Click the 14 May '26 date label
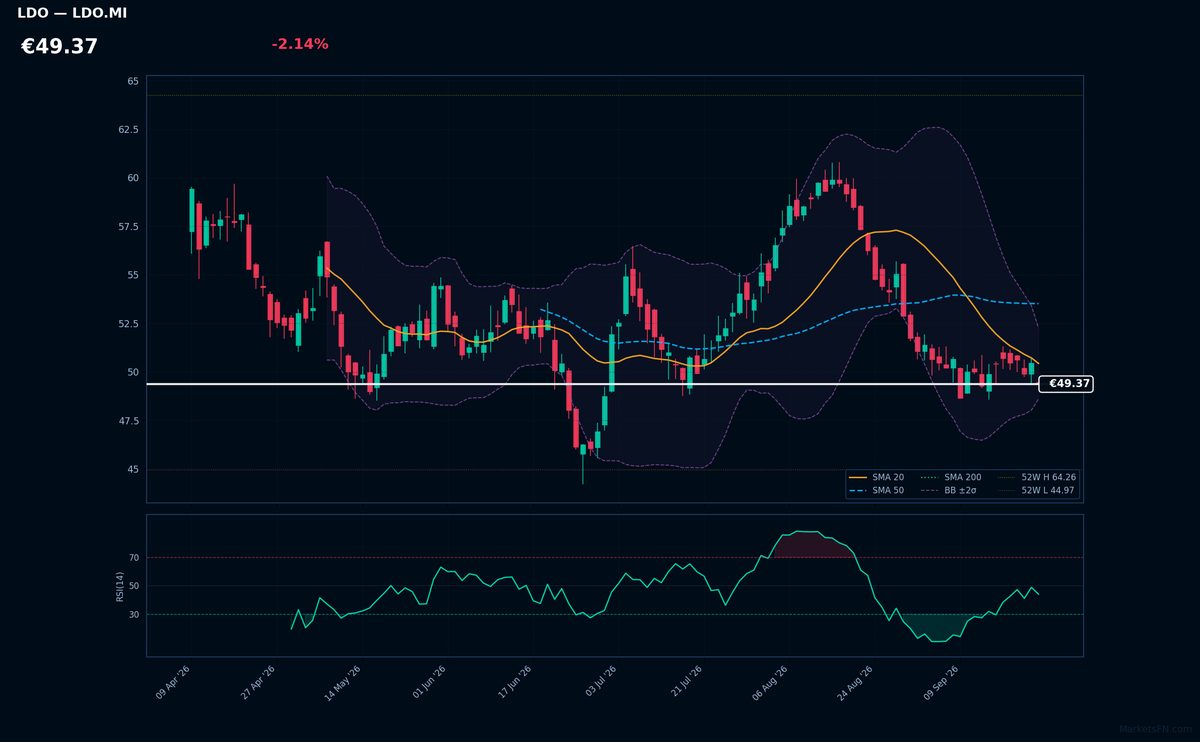The height and width of the screenshot is (742, 1200). click(x=342, y=683)
